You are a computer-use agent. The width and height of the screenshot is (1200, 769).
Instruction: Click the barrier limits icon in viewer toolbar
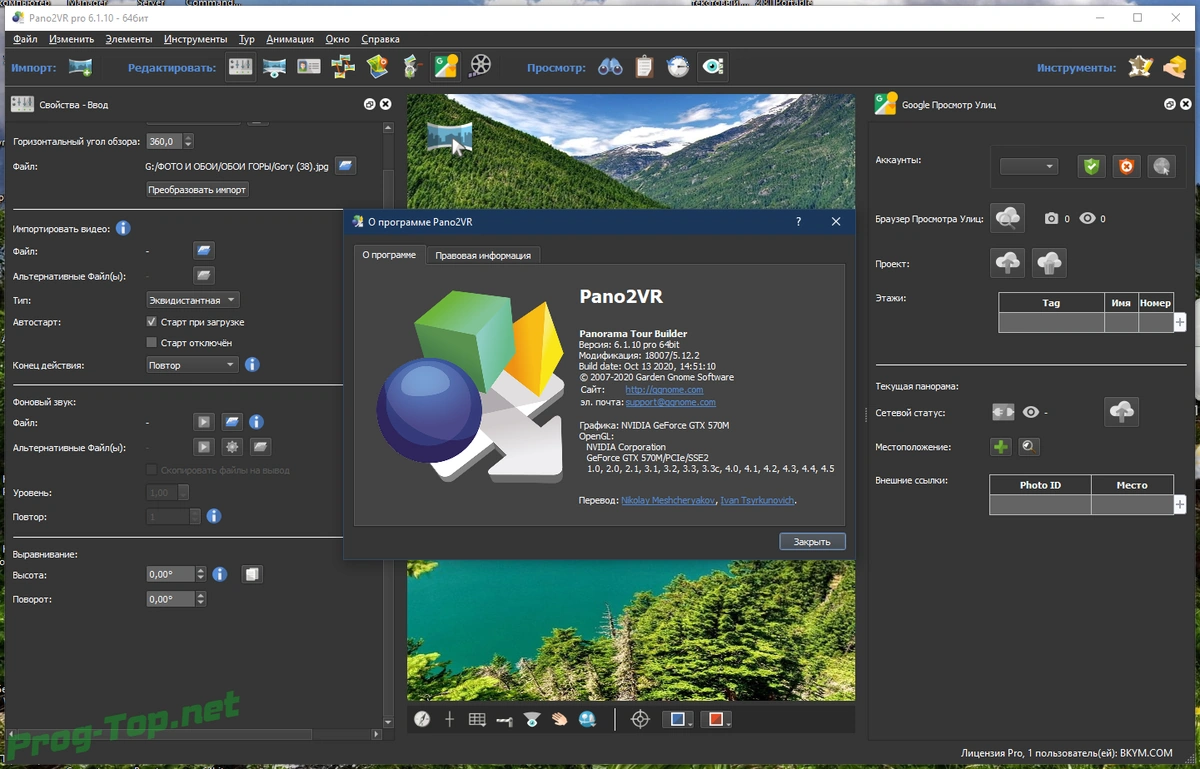504,720
